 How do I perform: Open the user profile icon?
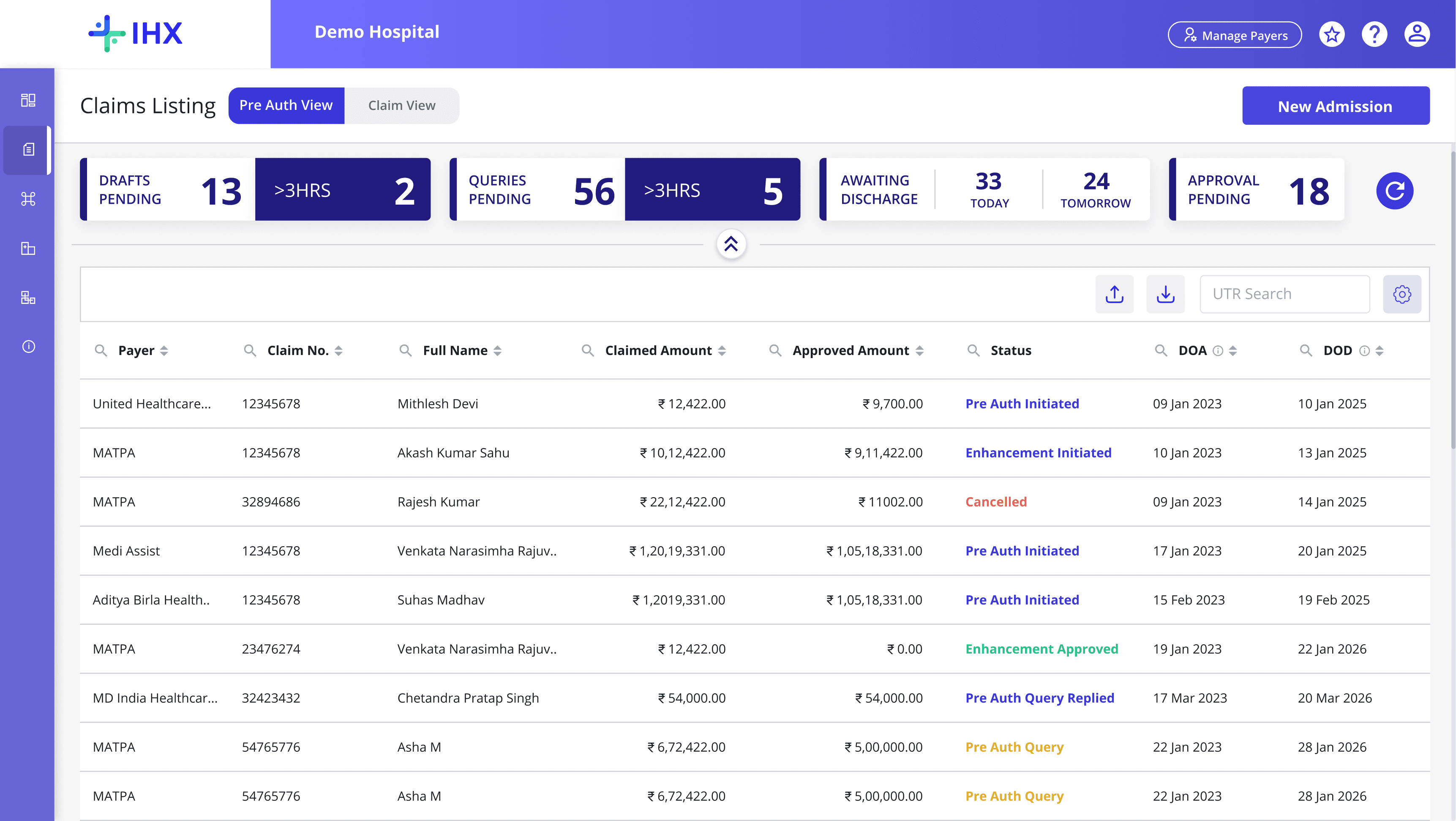pyautogui.click(x=1416, y=35)
